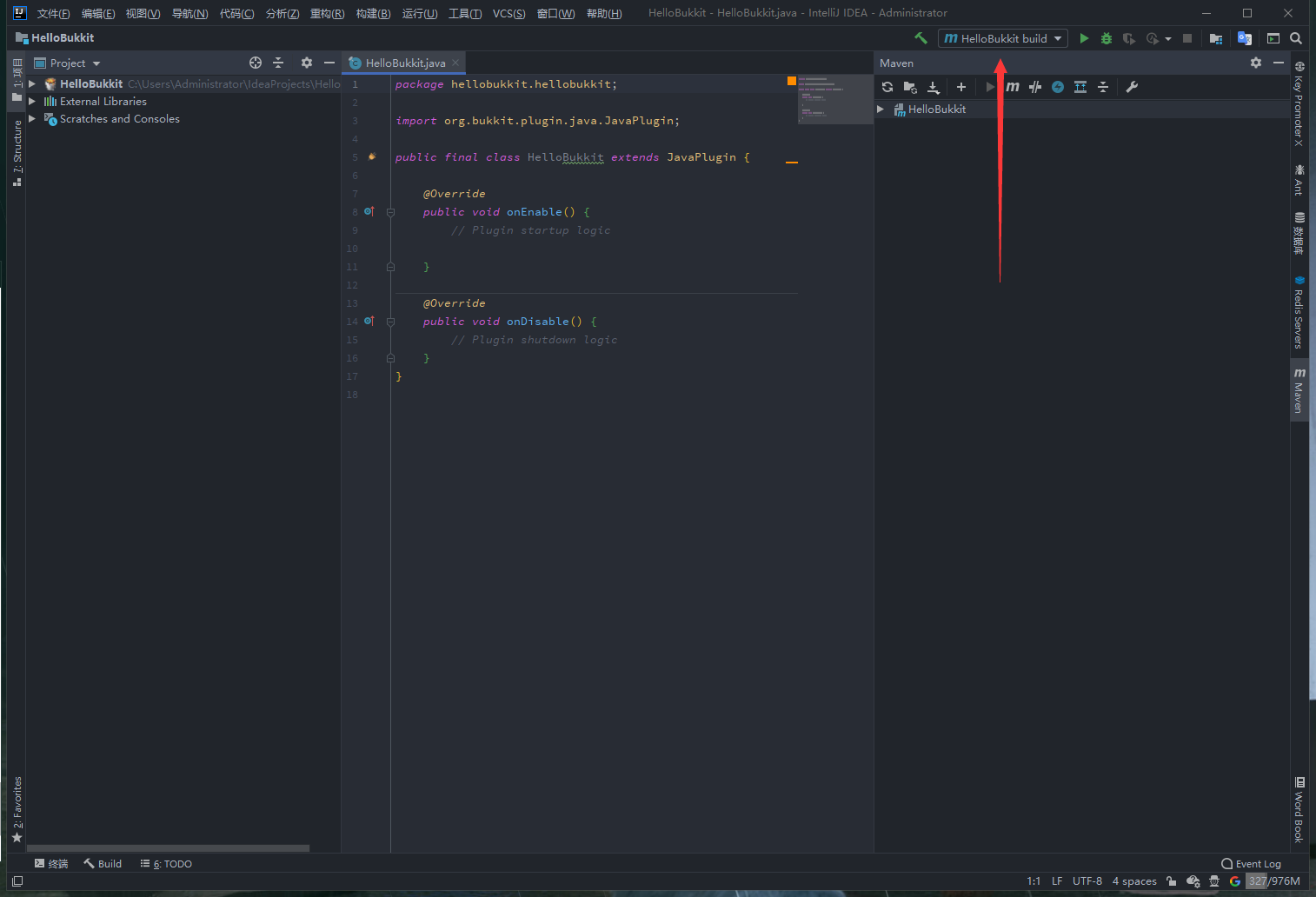Click Execute Maven Goal icon
The width and height of the screenshot is (1316, 897).
point(1013,87)
